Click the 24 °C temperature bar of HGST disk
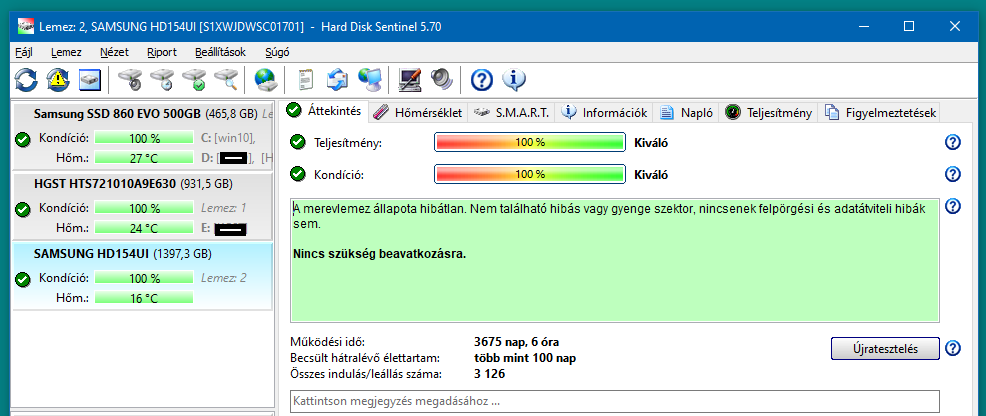986x416 pixels. (144, 227)
